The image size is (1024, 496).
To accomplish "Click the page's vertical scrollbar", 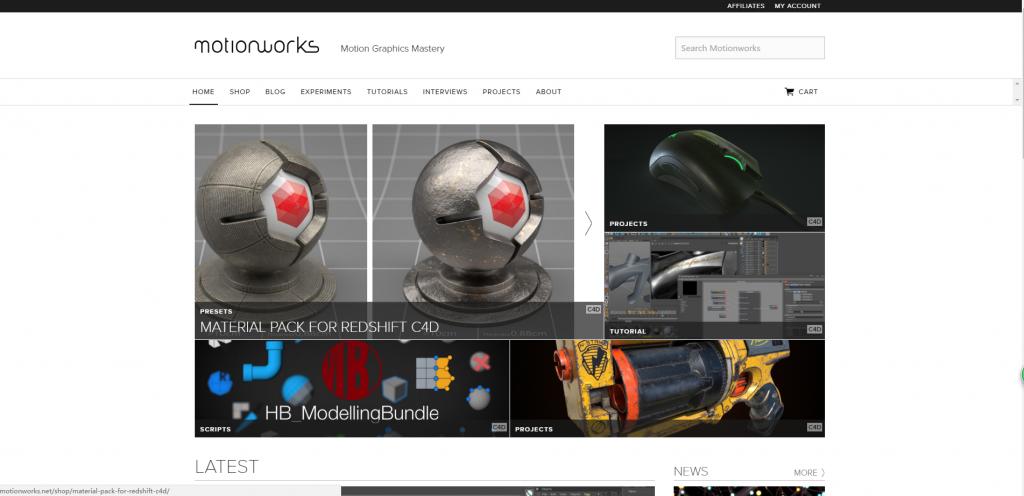I will 1018,250.
